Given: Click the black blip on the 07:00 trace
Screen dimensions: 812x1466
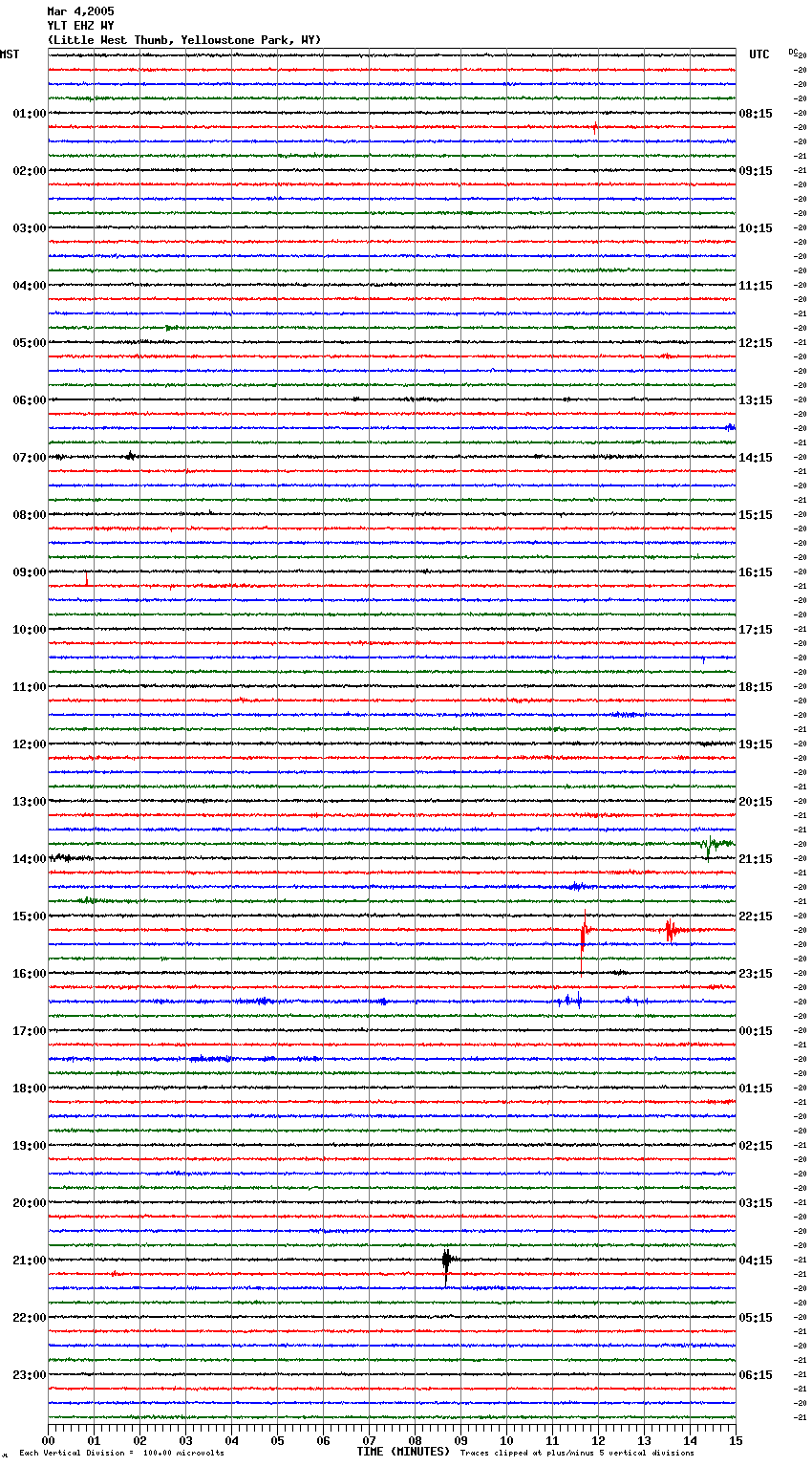Looking at the screenshot, I should point(130,456).
